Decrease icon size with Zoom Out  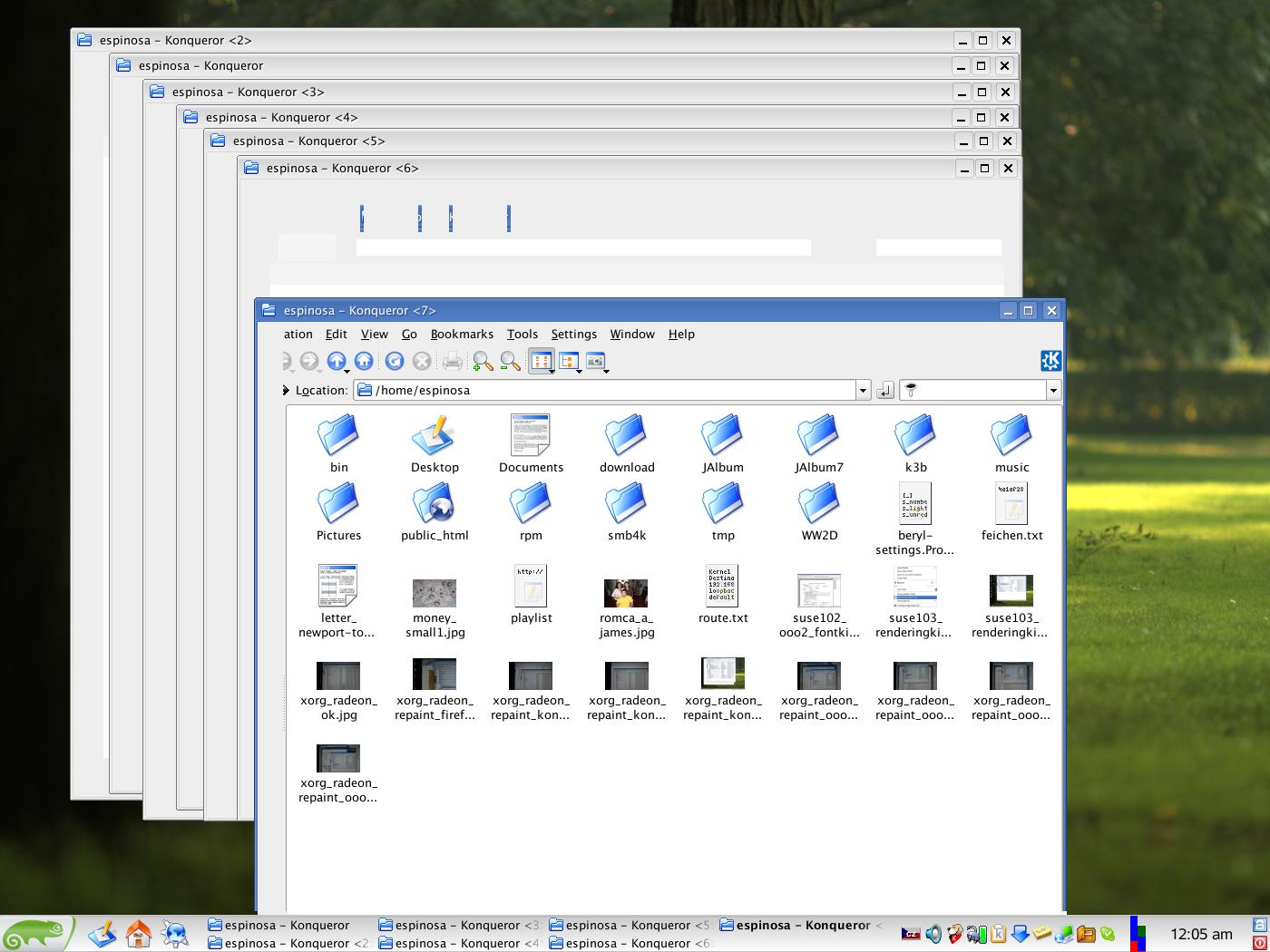click(x=511, y=362)
